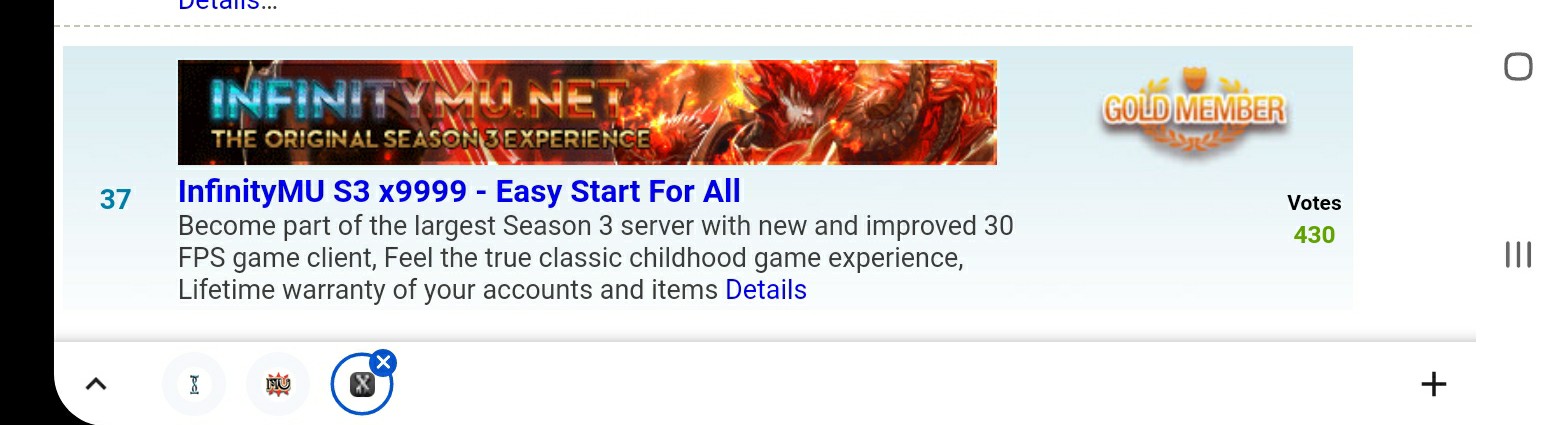This screenshot has width=1560, height=425.
Task: Close the active X tab
Action: point(383,362)
